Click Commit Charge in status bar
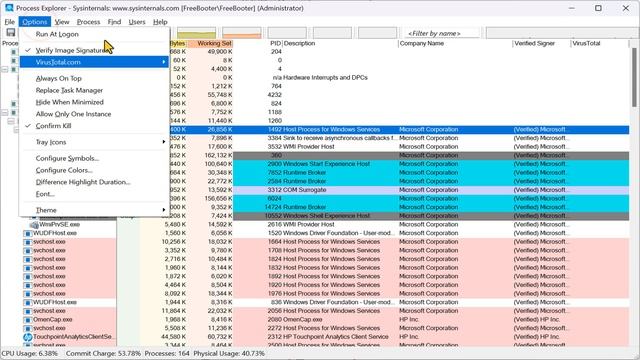640x360 pixels. [103, 353]
